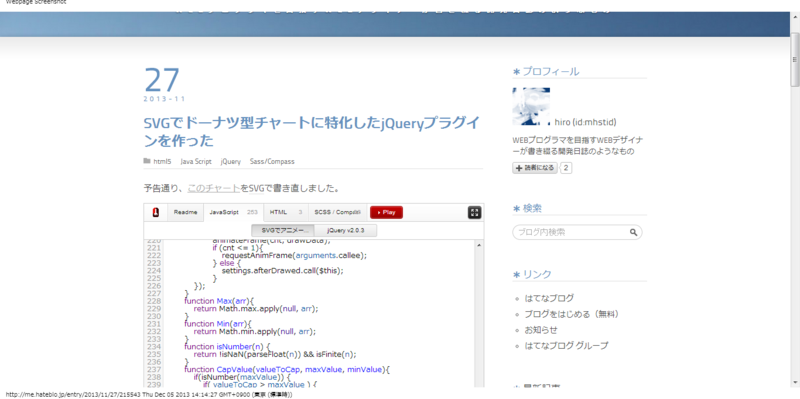
Task: Click the page vertical scrollbar thumb
Action: (x=795, y=59)
